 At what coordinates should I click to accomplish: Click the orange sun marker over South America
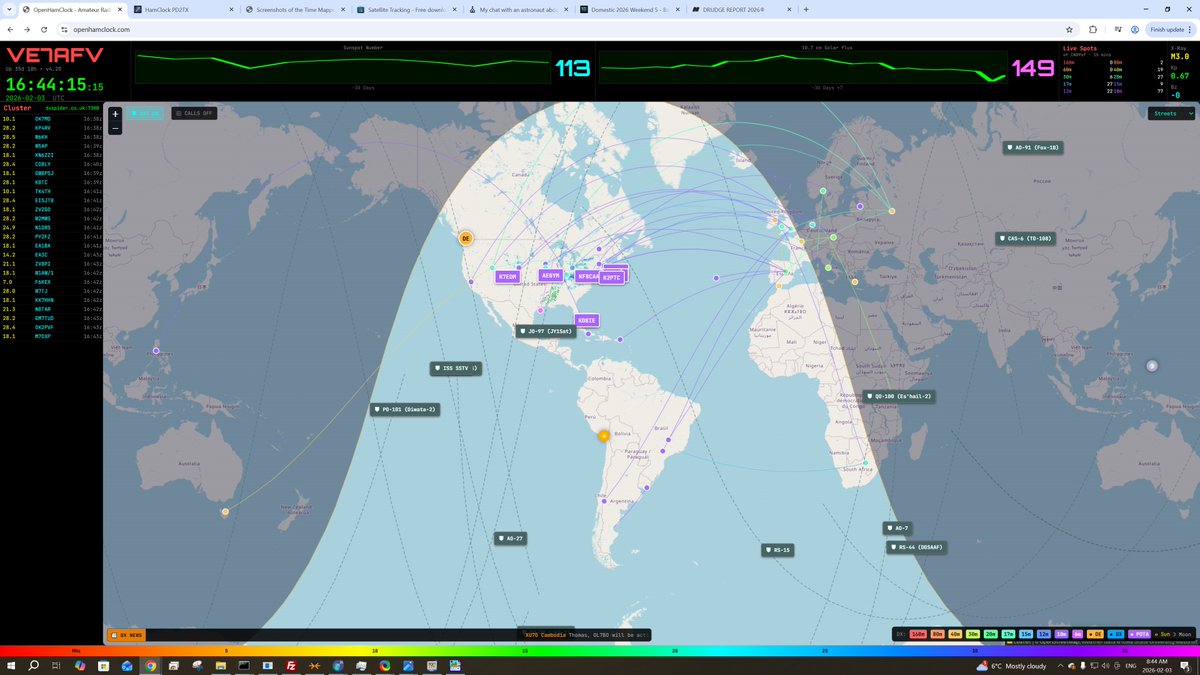point(604,436)
